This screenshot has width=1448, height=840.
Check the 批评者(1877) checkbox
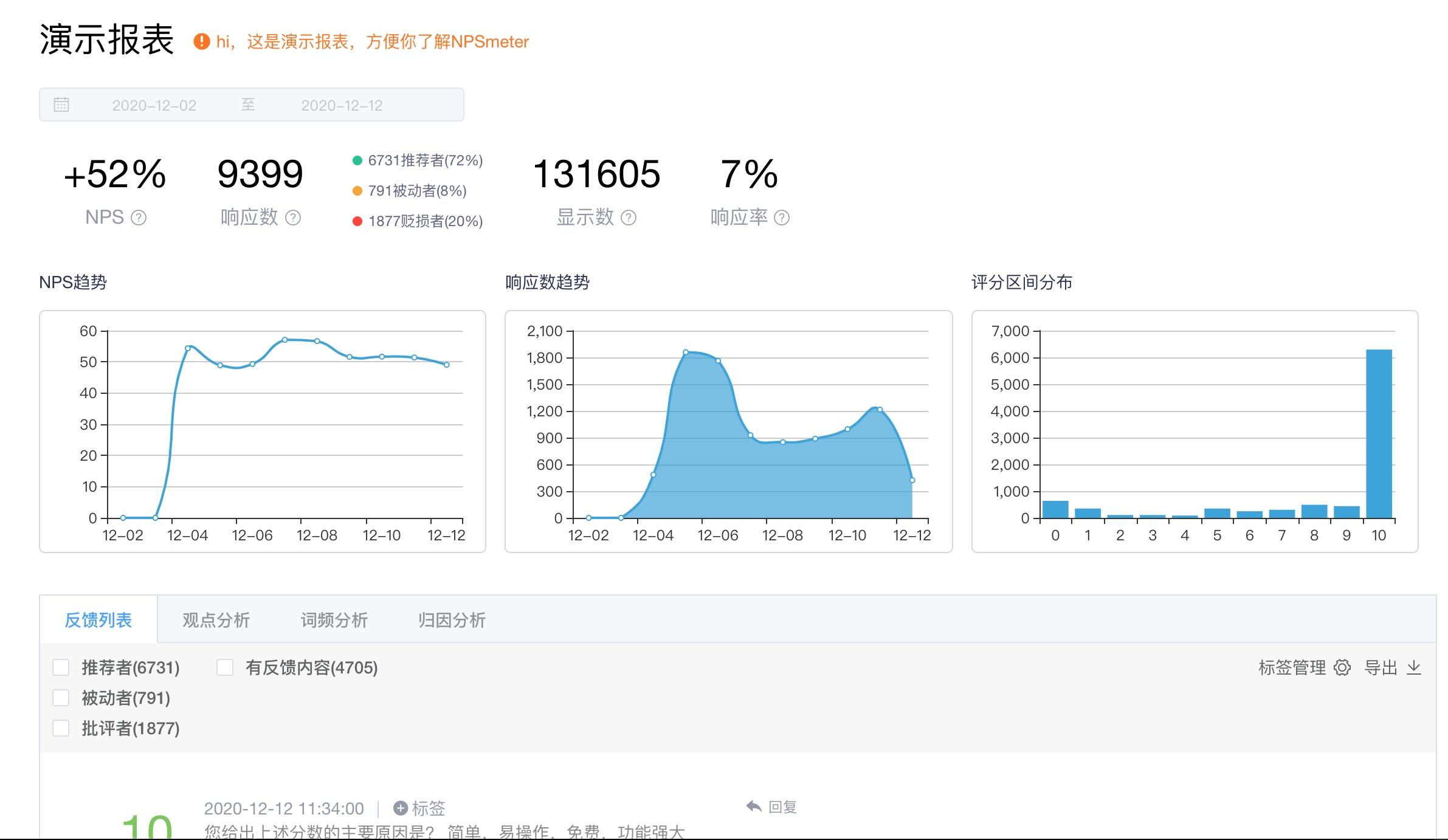pyautogui.click(x=61, y=728)
